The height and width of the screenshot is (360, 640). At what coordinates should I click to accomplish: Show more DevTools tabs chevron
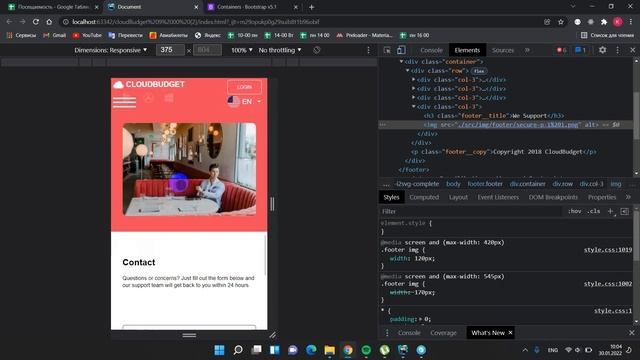tap(527, 50)
